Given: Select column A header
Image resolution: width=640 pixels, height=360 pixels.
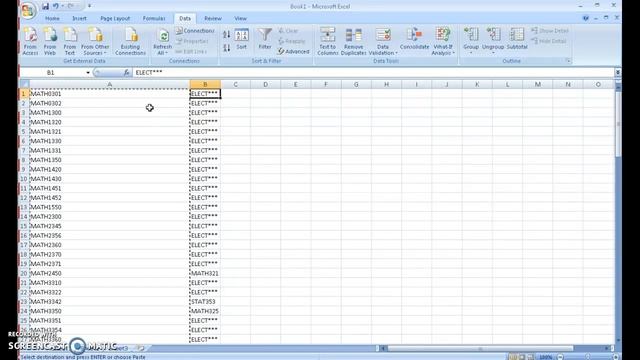Looking at the screenshot, I should (x=109, y=84).
